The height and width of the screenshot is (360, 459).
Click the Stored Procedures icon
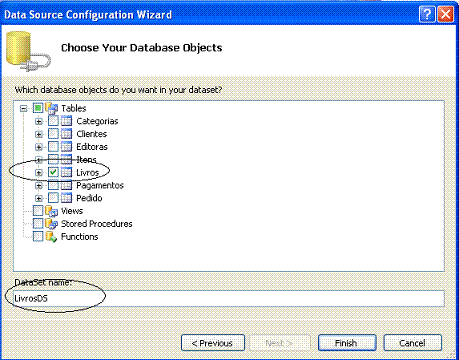tap(51, 224)
